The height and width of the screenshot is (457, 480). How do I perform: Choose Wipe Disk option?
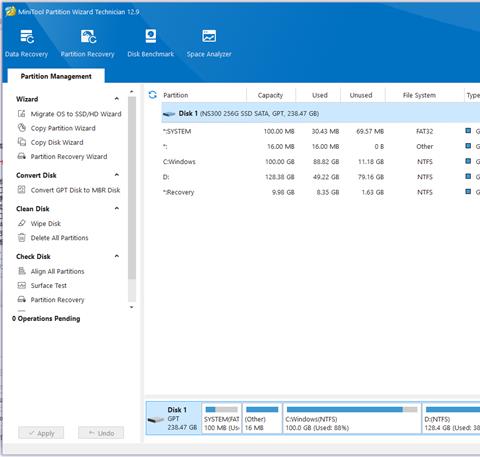pyautogui.click(x=46, y=223)
